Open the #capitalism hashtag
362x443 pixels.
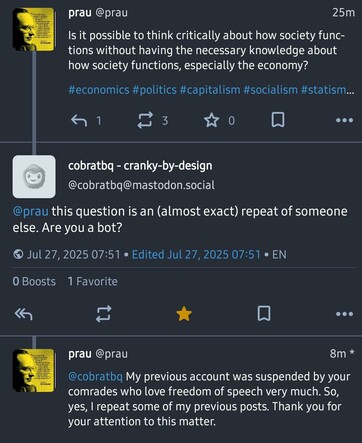(x=210, y=90)
